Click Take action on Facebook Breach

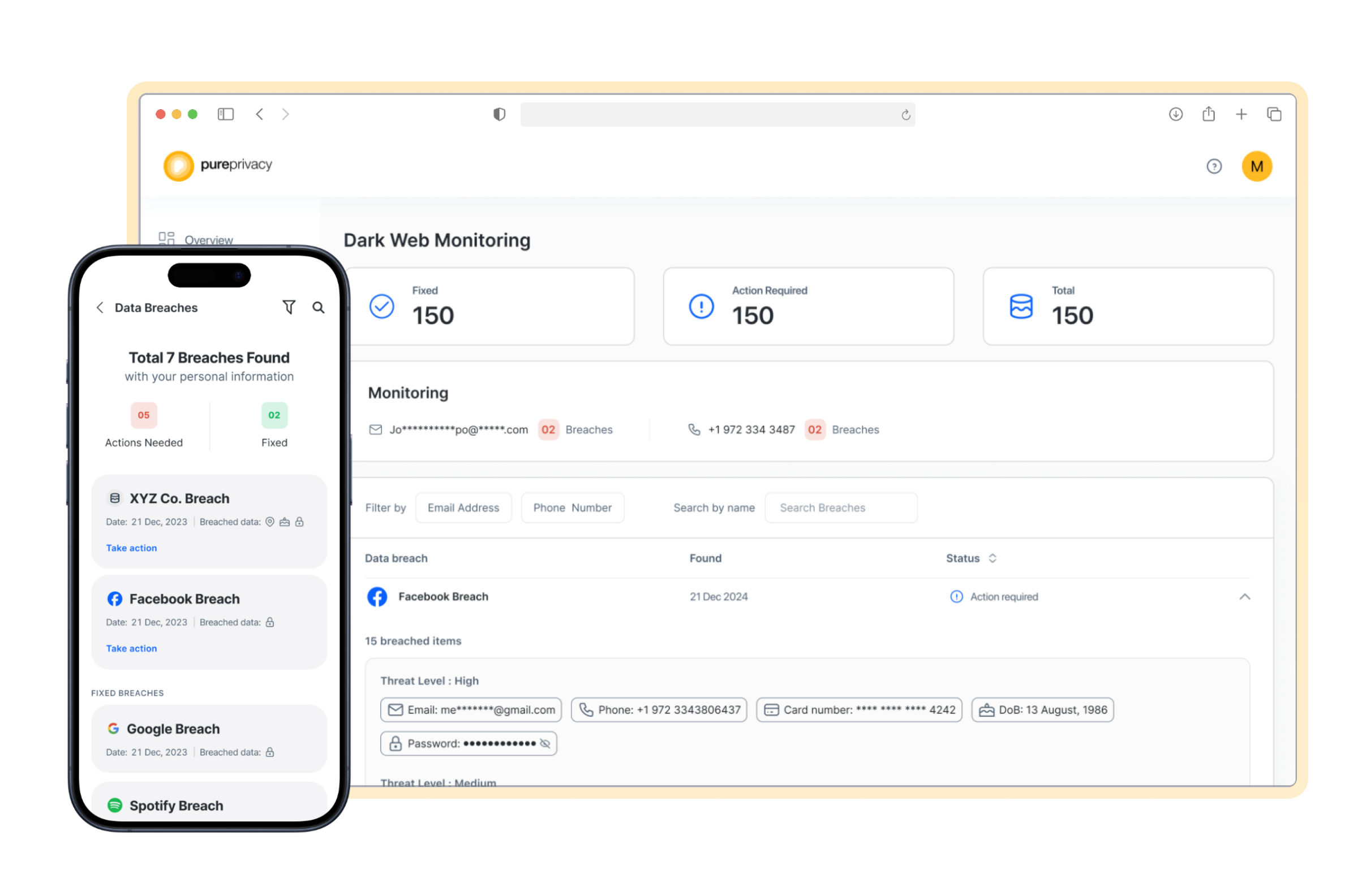point(130,649)
